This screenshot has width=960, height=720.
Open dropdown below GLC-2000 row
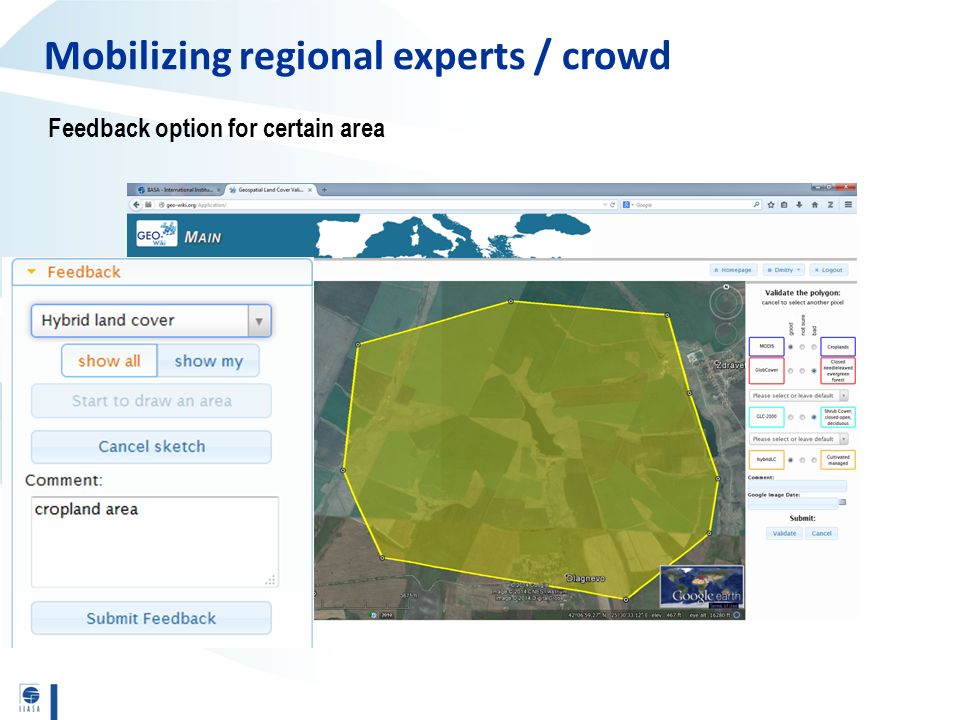[x=798, y=439]
